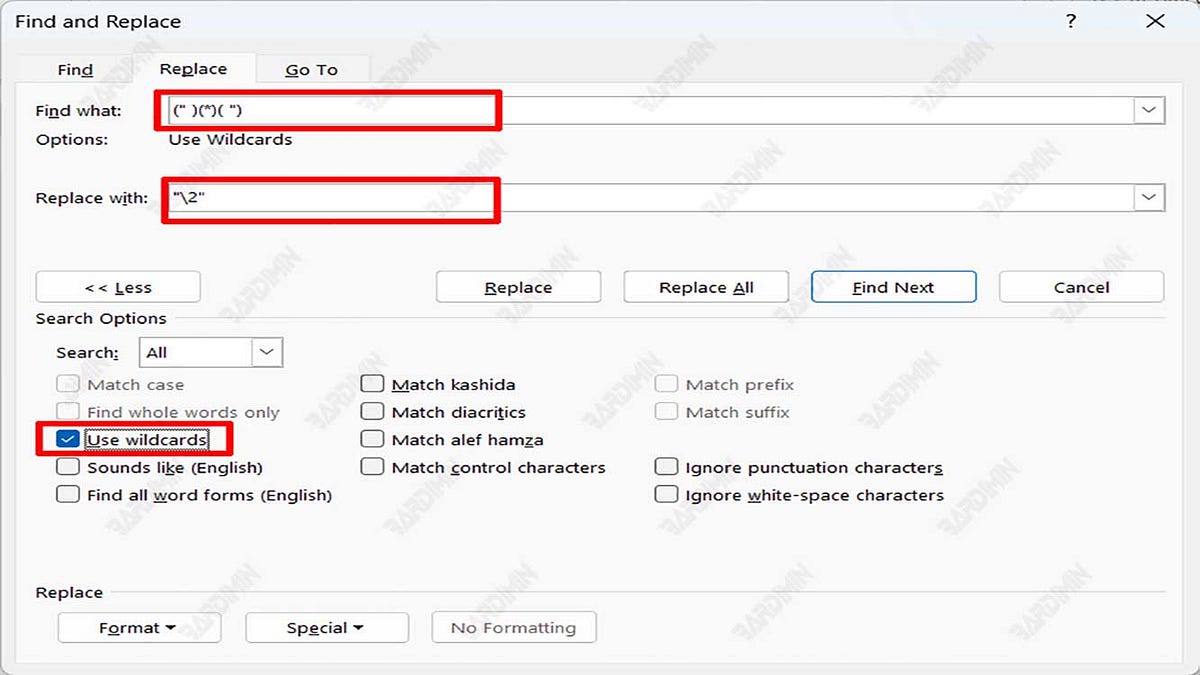The height and width of the screenshot is (675, 1200).
Task: Open the Find what history dropdown
Action: coord(1148,110)
